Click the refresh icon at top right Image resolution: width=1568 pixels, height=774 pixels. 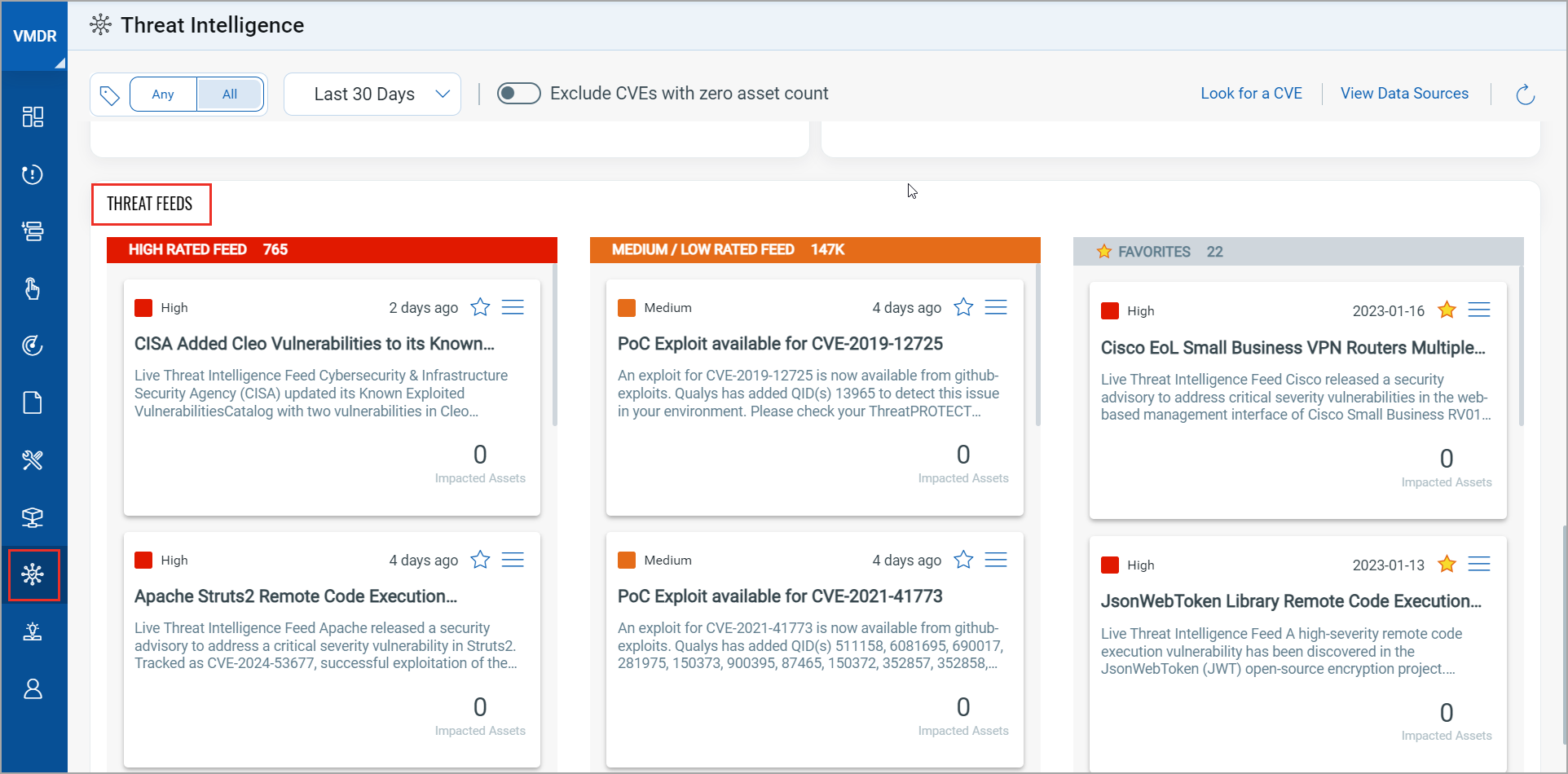pyautogui.click(x=1525, y=95)
